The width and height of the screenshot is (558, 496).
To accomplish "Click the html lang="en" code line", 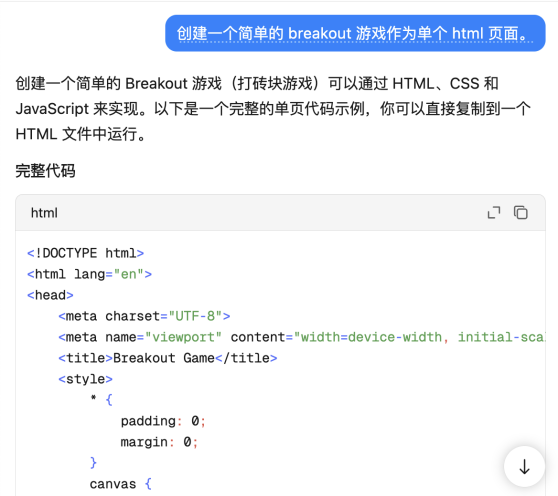I will click(x=89, y=274).
